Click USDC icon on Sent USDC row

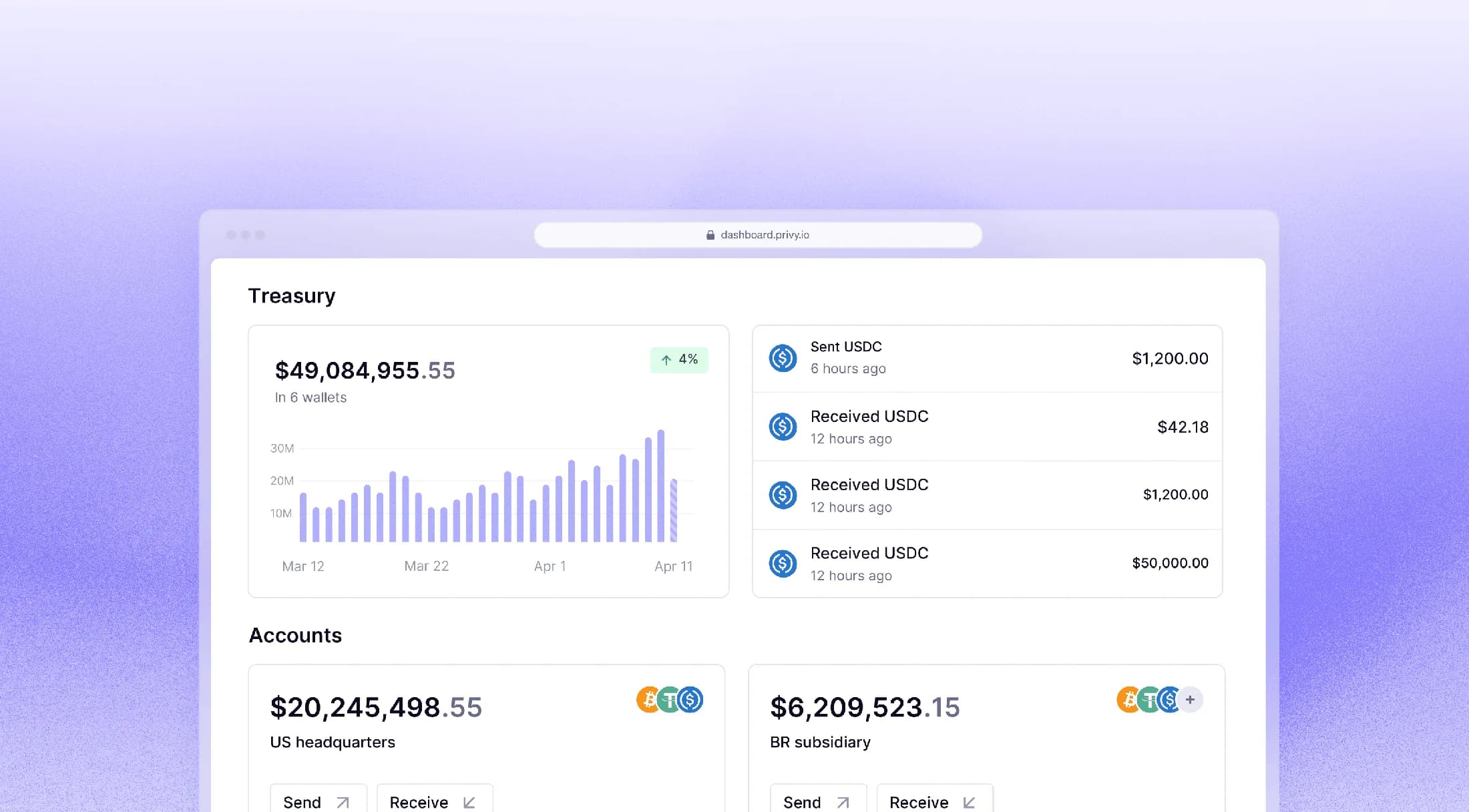pyautogui.click(x=783, y=358)
